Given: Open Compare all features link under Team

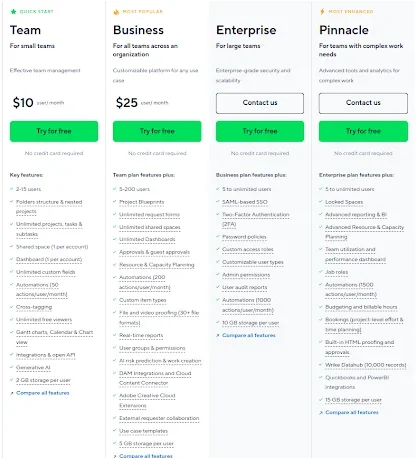Looking at the screenshot, I should [x=43, y=393].
